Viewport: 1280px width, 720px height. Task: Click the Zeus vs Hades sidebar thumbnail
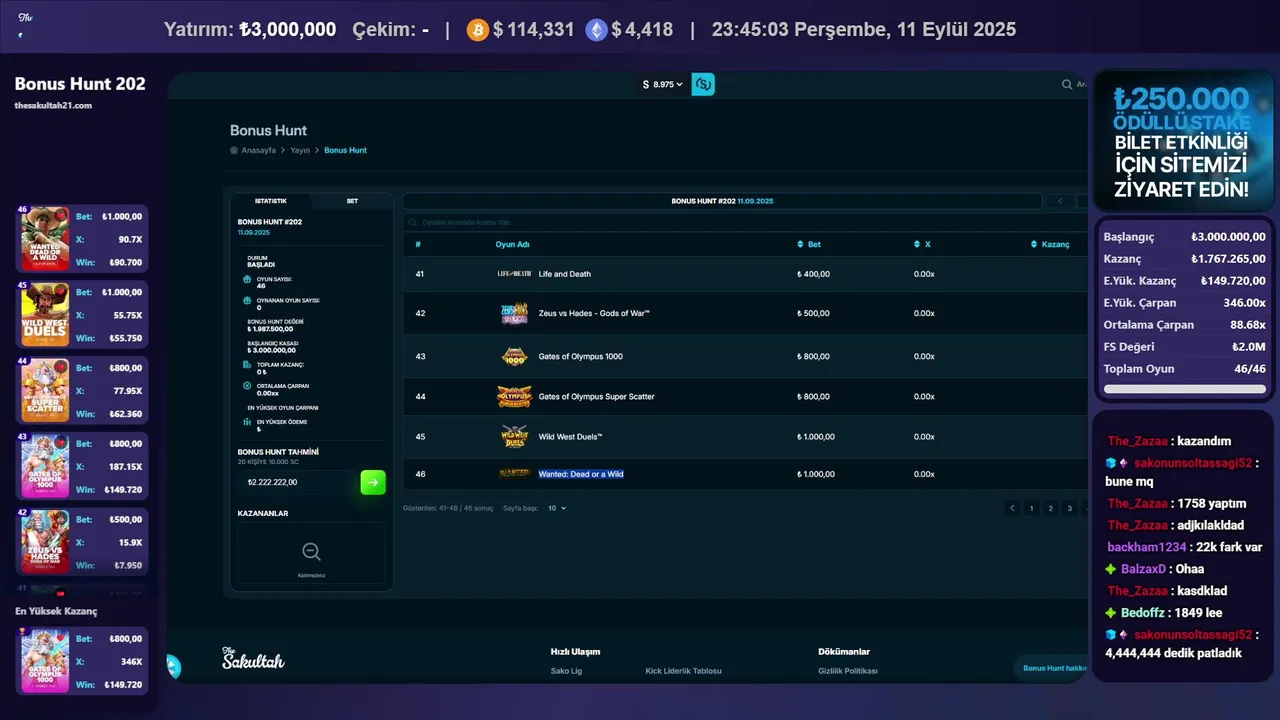45,541
